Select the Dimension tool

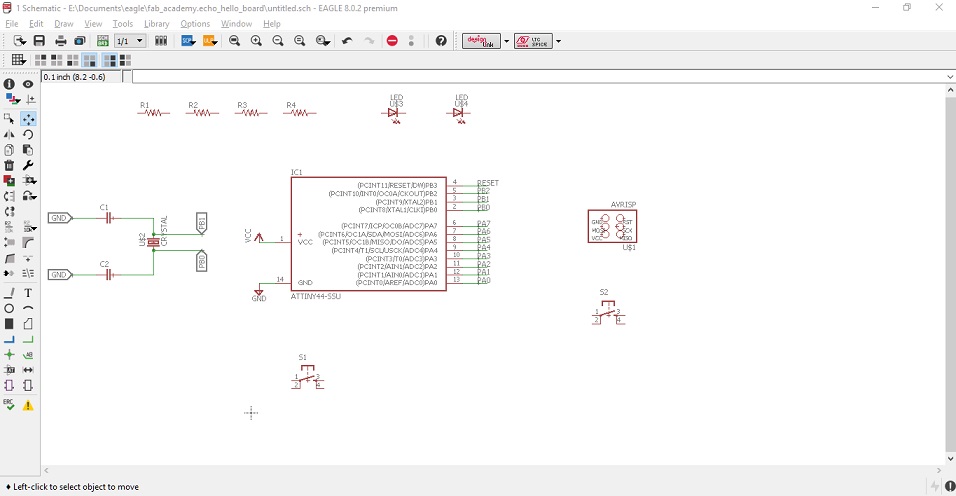click(x=28, y=370)
